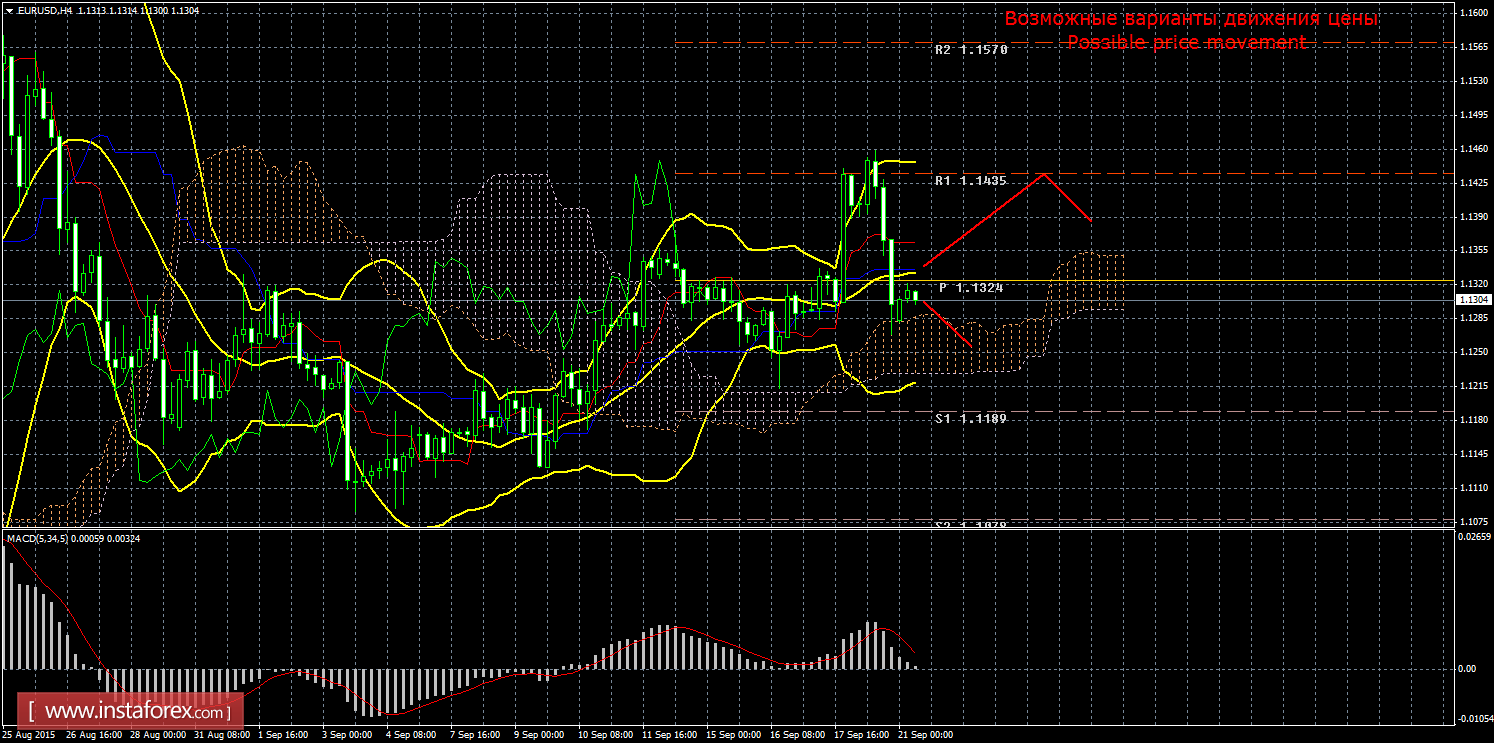The height and width of the screenshot is (743, 1494).
Task: Click the 1.1390 price scale value
Action: (x=1473, y=217)
